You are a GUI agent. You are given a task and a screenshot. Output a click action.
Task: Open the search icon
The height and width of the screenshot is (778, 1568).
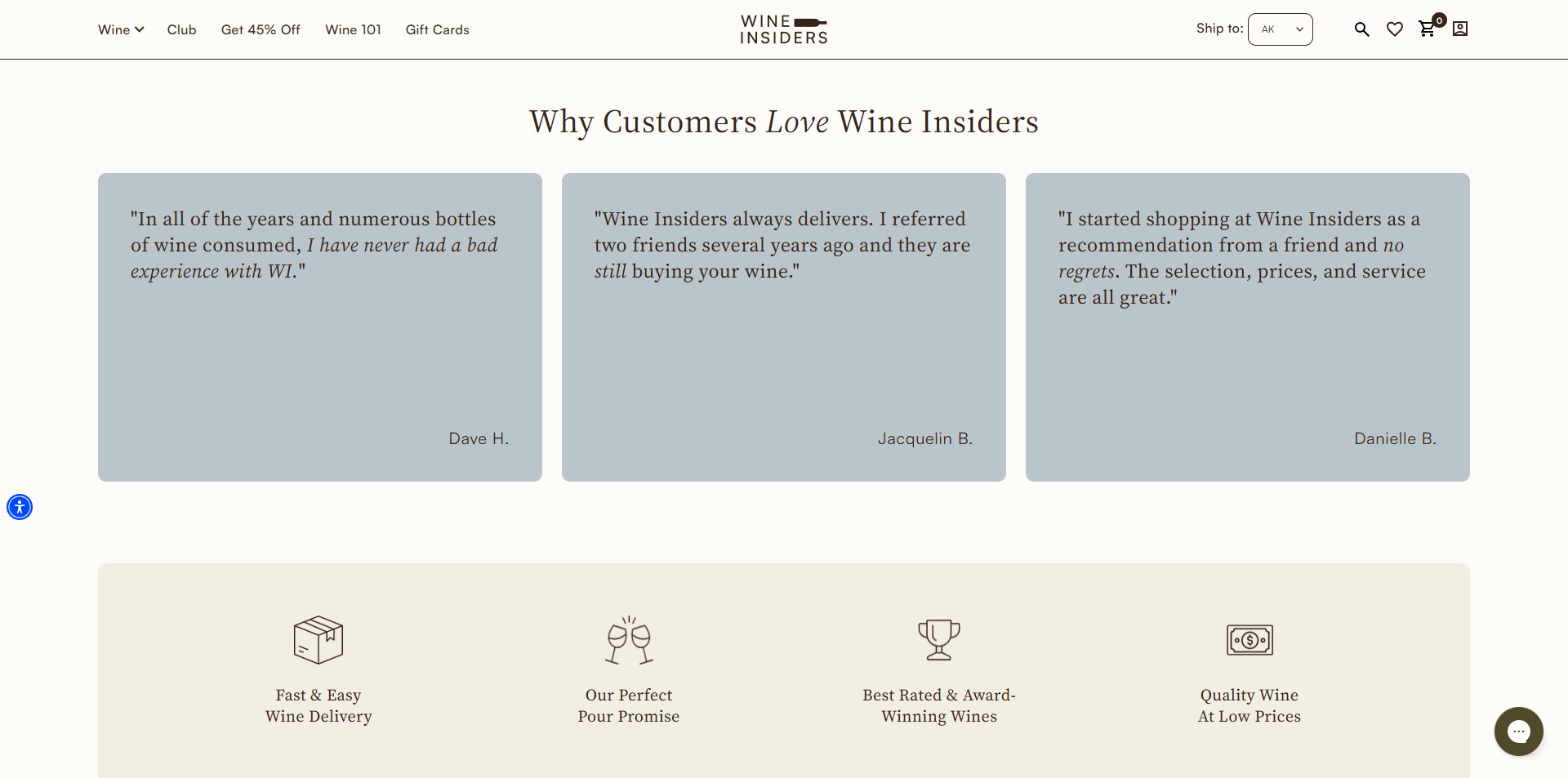(x=1361, y=29)
